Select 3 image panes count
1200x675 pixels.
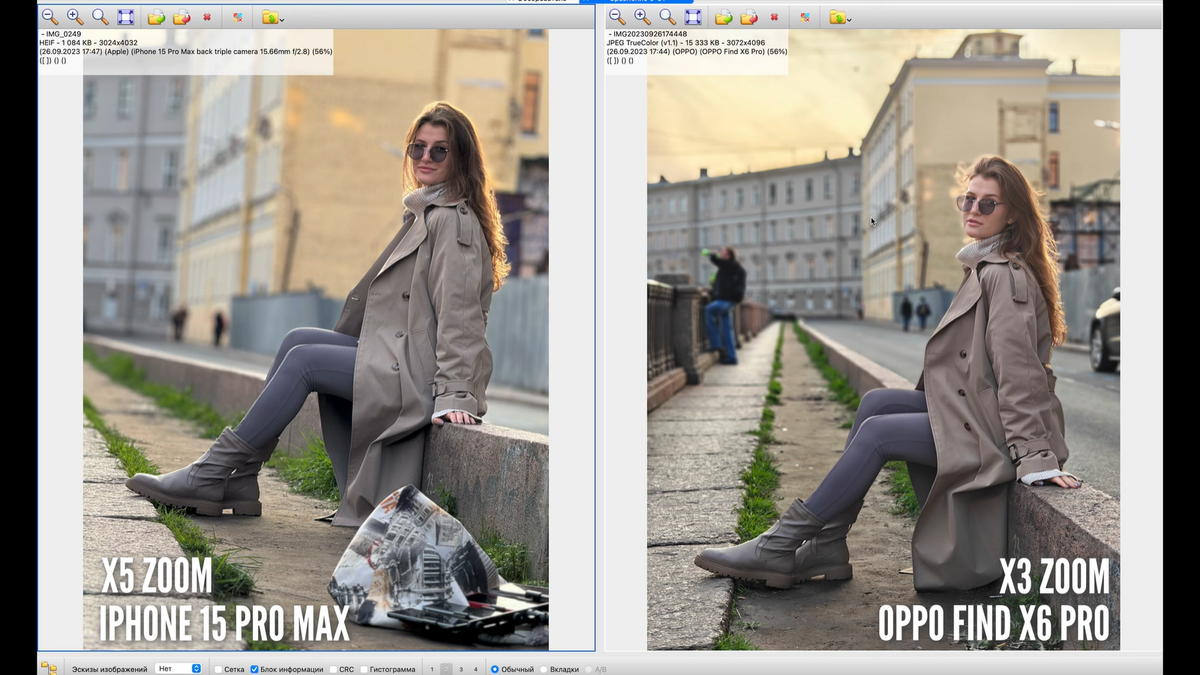pyautogui.click(x=461, y=668)
